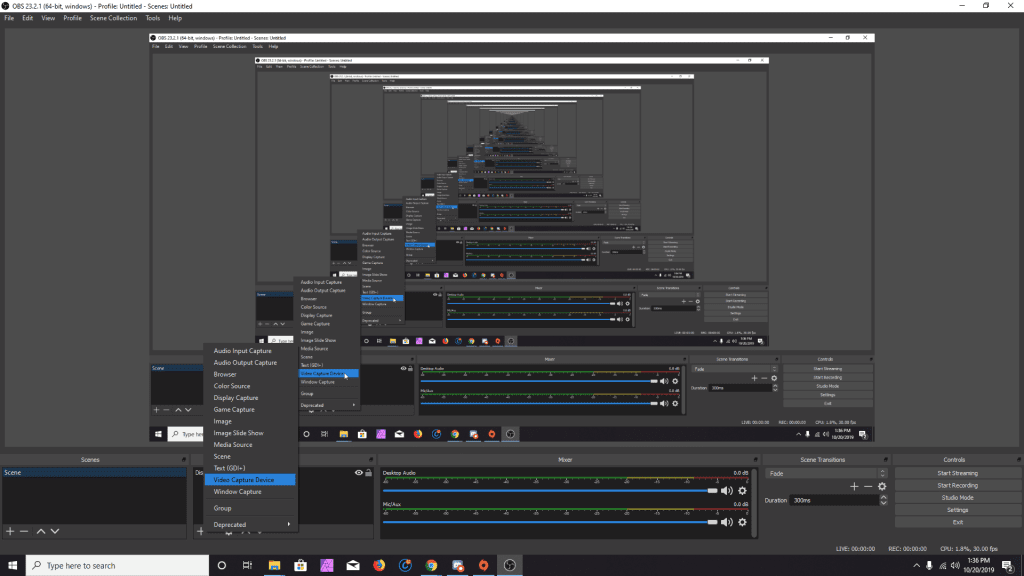Choose Browser from the source menu
This screenshot has height=576, width=1024.
(x=250, y=374)
